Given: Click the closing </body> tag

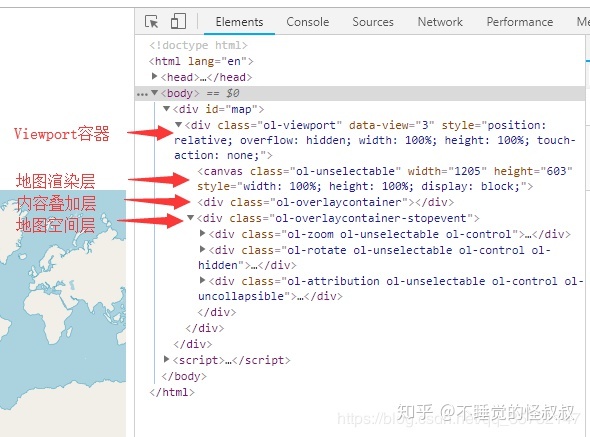Looking at the screenshot, I should click(184, 376).
